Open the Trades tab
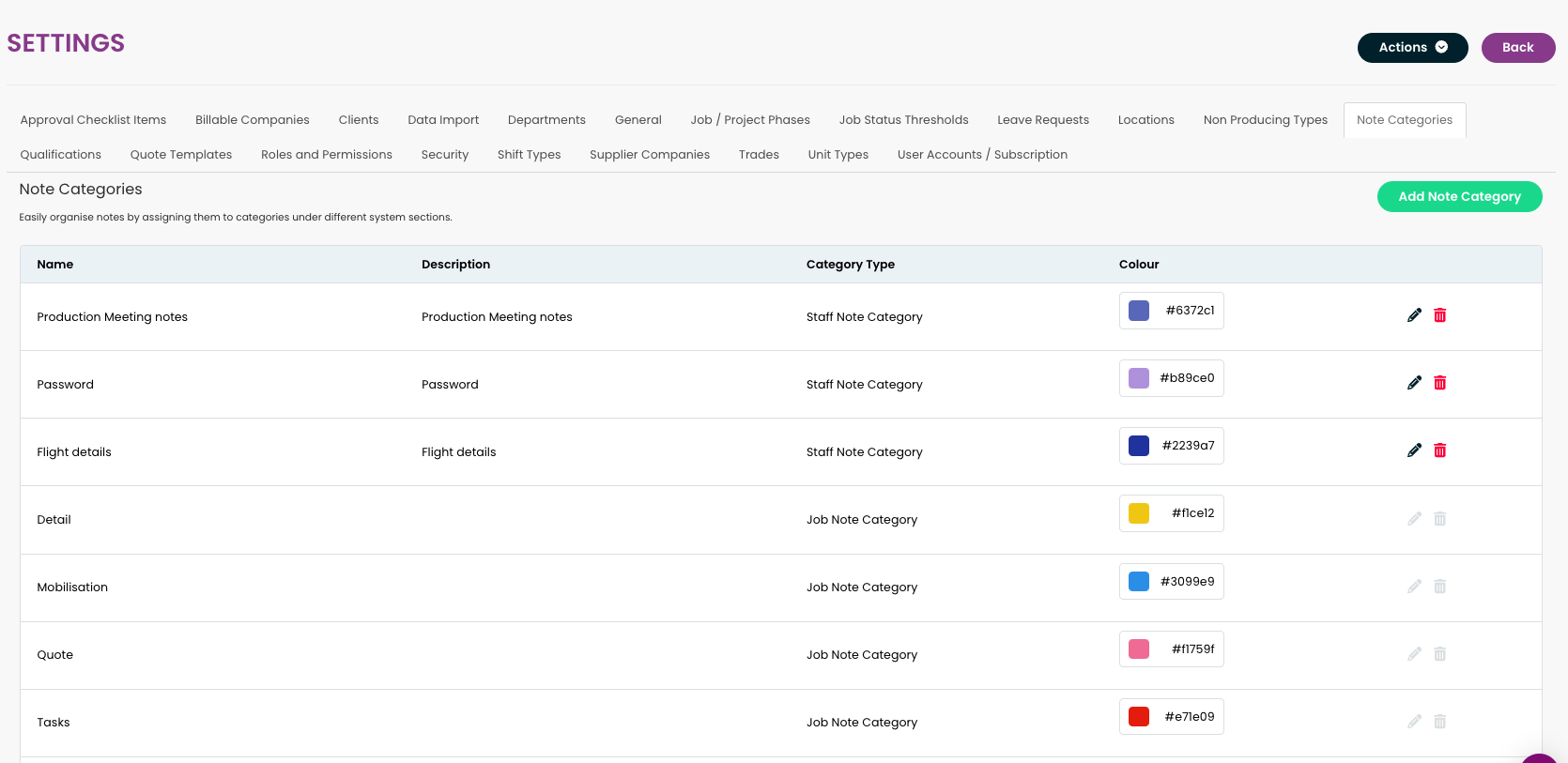Viewport: 1568px width, 763px height. (759, 155)
